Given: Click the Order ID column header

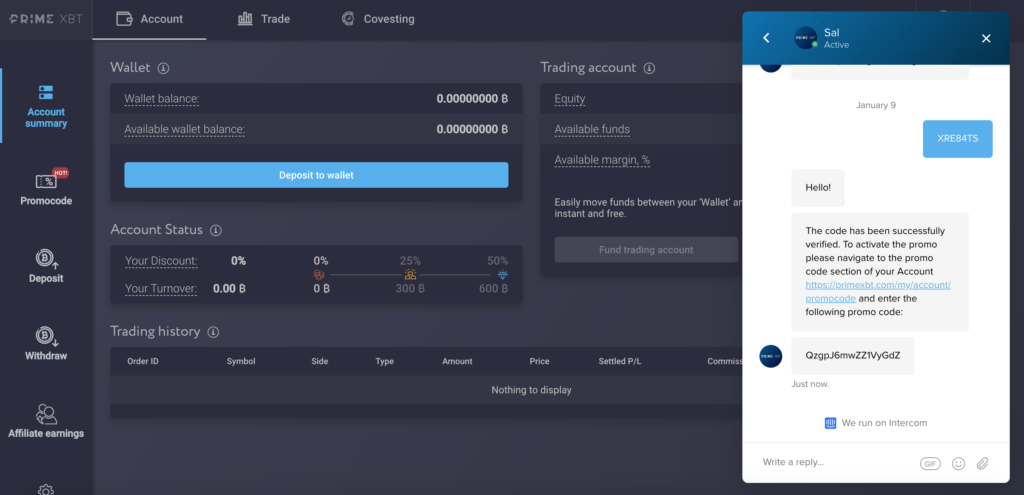Looking at the screenshot, I should coord(143,361).
